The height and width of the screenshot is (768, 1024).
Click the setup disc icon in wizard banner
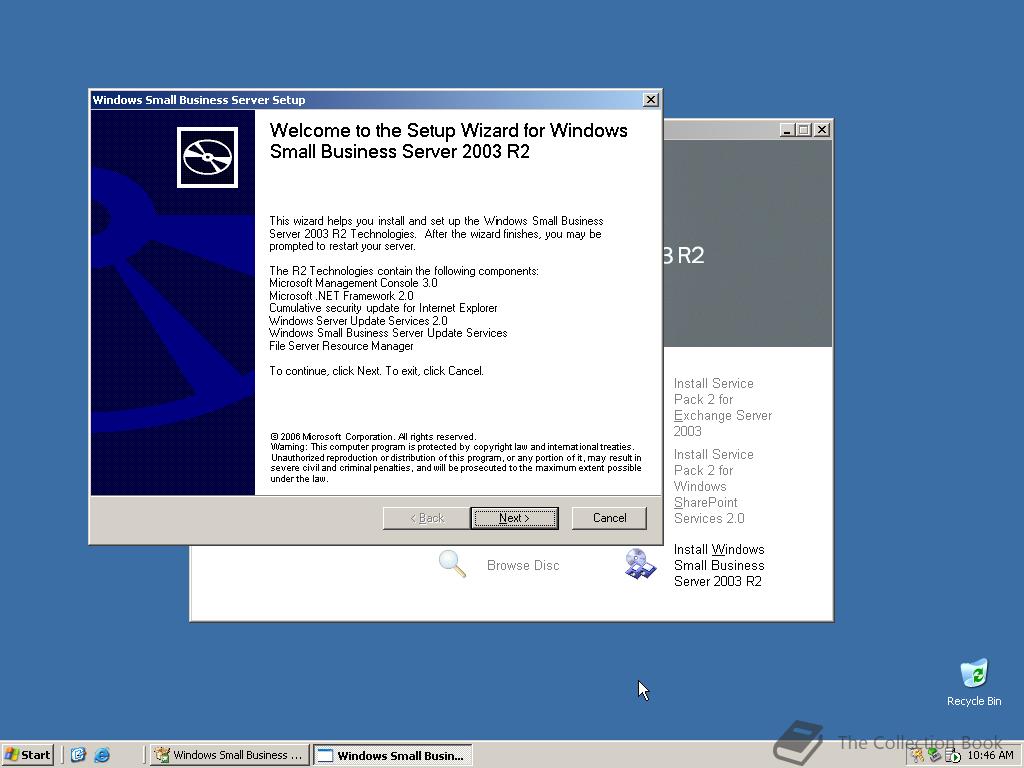(x=207, y=157)
